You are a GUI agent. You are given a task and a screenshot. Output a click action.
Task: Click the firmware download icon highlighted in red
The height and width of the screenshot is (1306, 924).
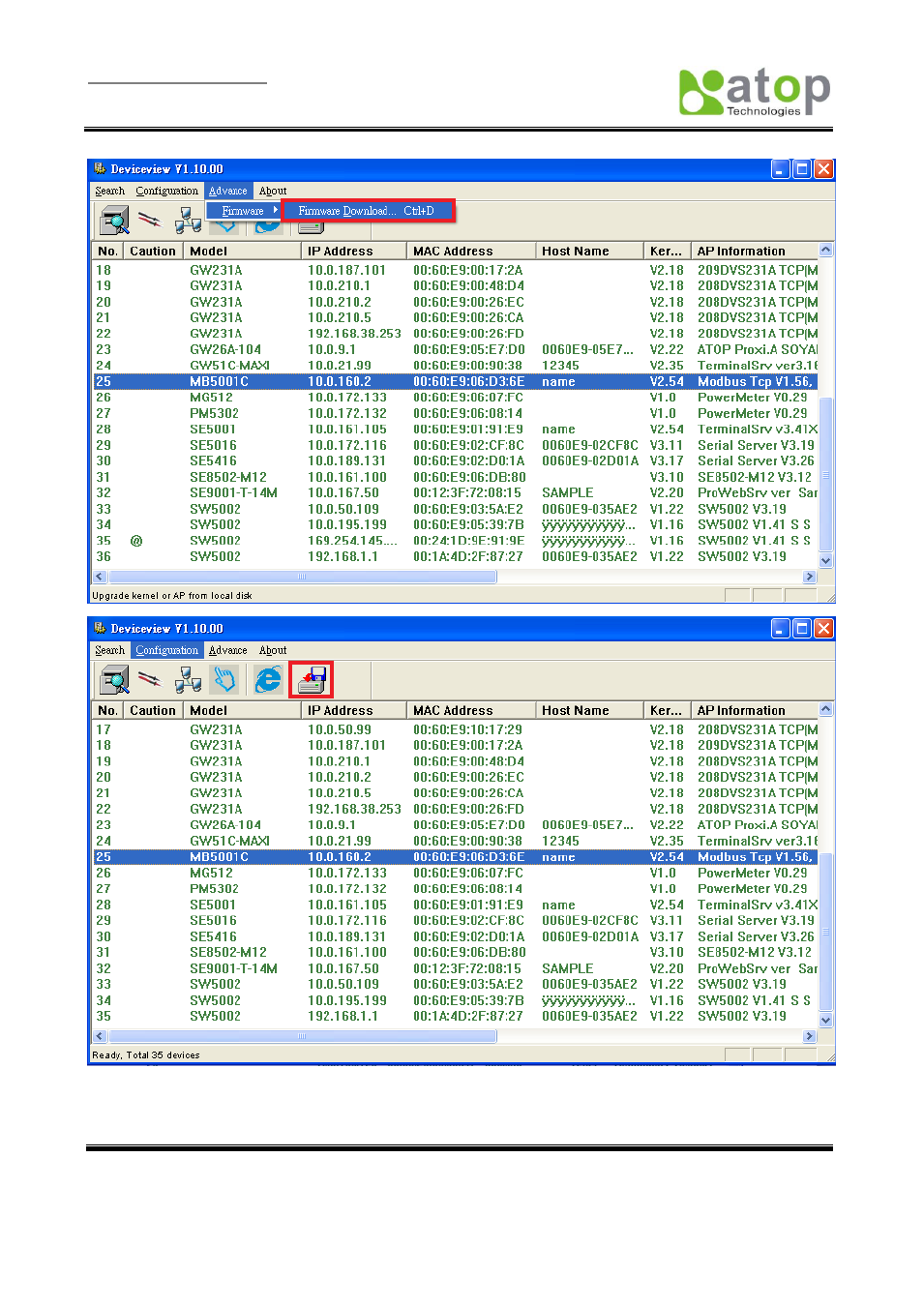point(312,680)
